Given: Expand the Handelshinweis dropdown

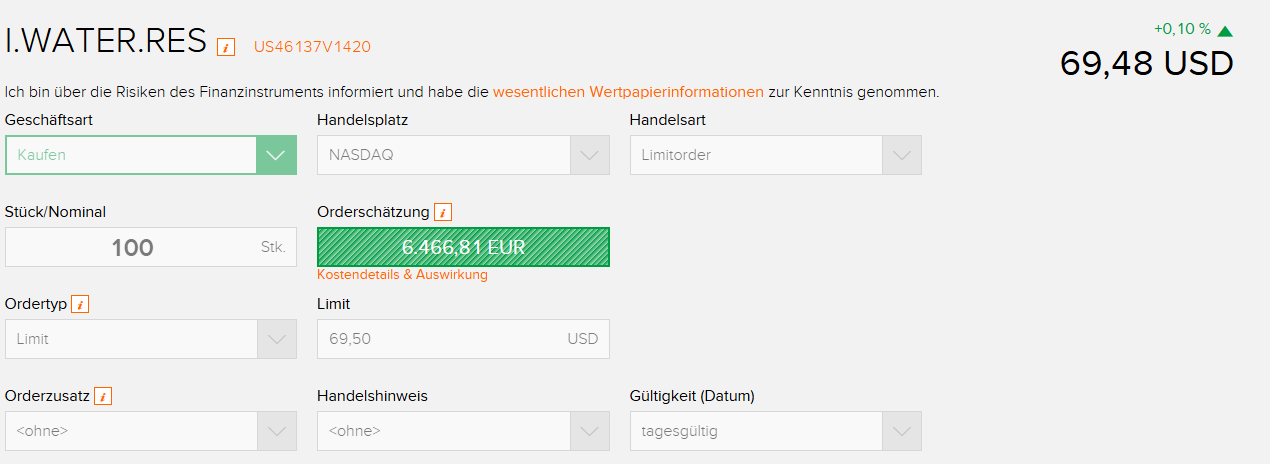Looking at the screenshot, I should (x=589, y=431).
